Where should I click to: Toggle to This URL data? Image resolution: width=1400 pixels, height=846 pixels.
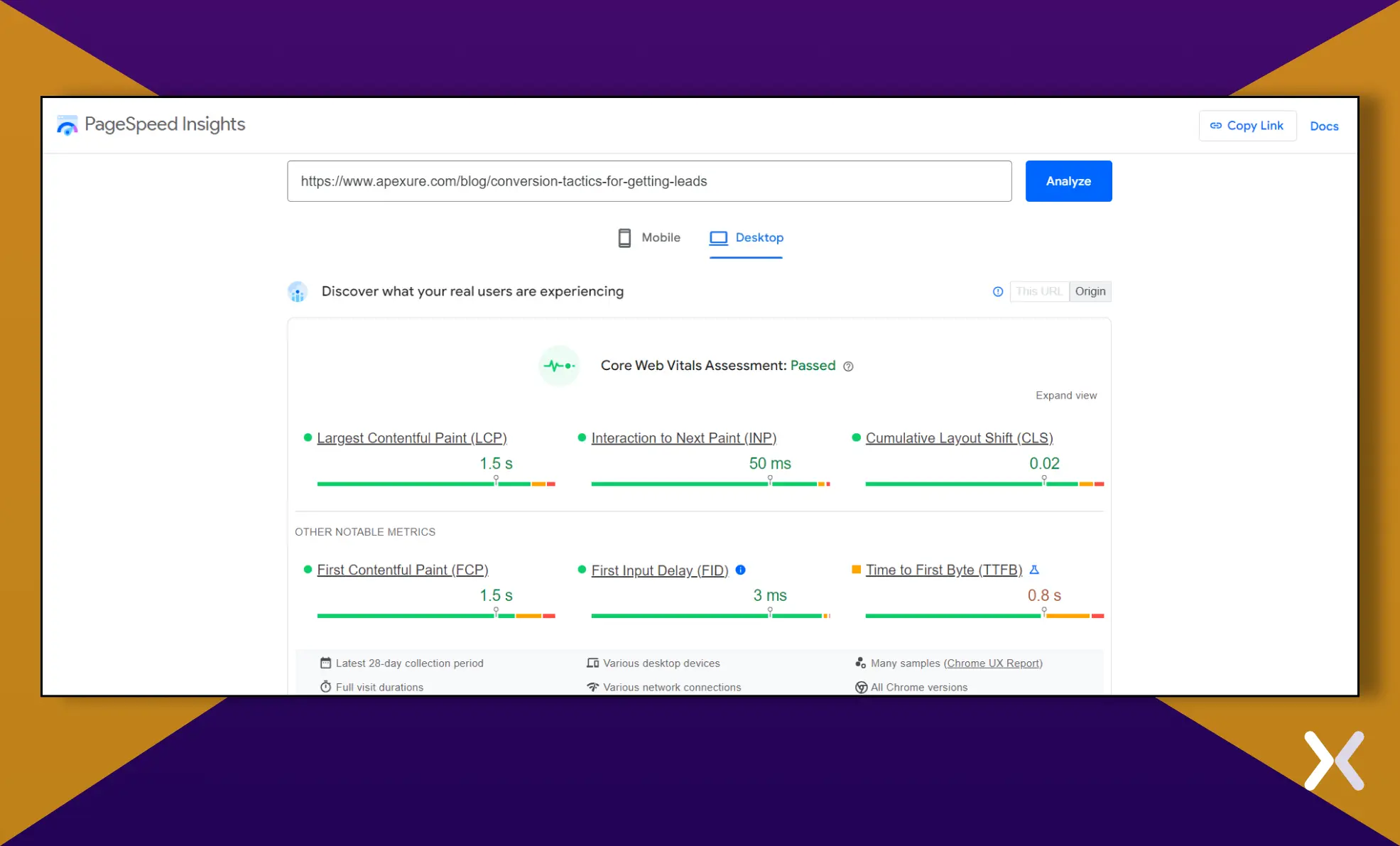click(x=1038, y=291)
